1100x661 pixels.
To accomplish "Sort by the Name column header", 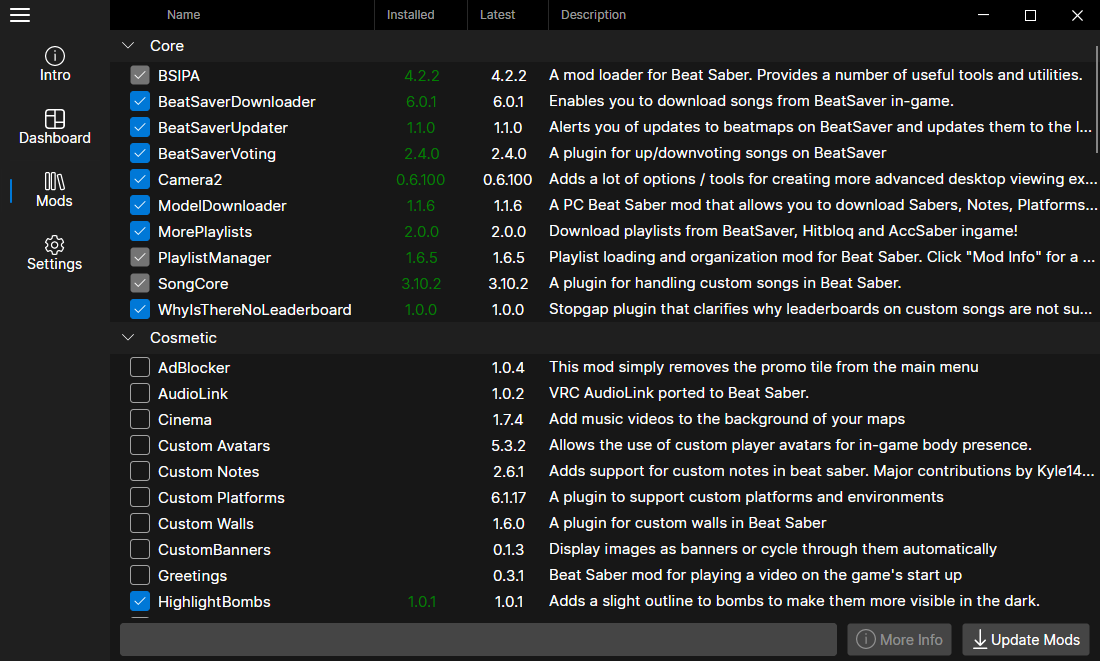I will coord(184,15).
